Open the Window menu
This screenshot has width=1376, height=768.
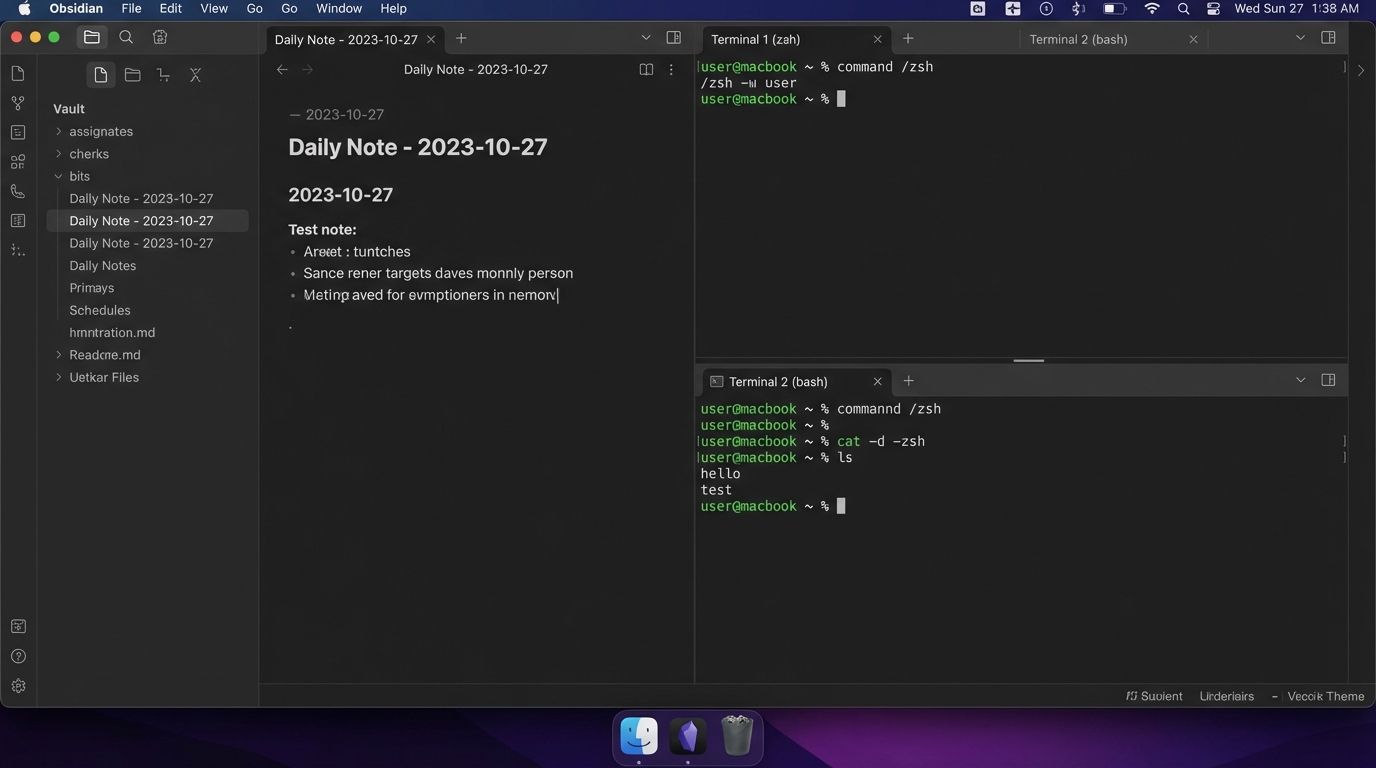click(x=339, y=8)
